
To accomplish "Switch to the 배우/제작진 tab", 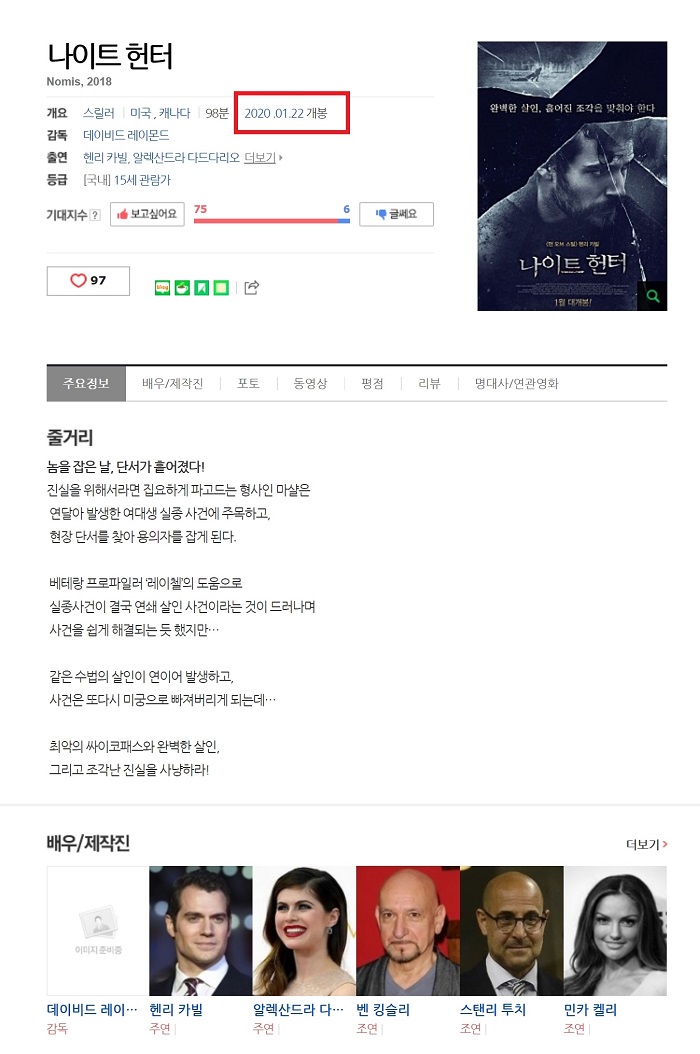I will tap(173, 384).
